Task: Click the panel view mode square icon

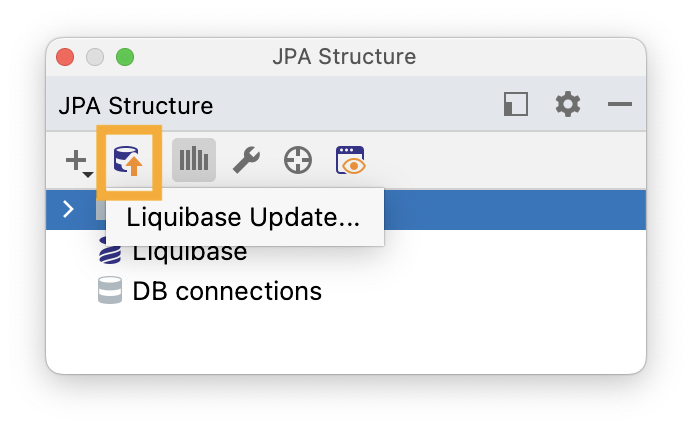Action: (516, 105)
